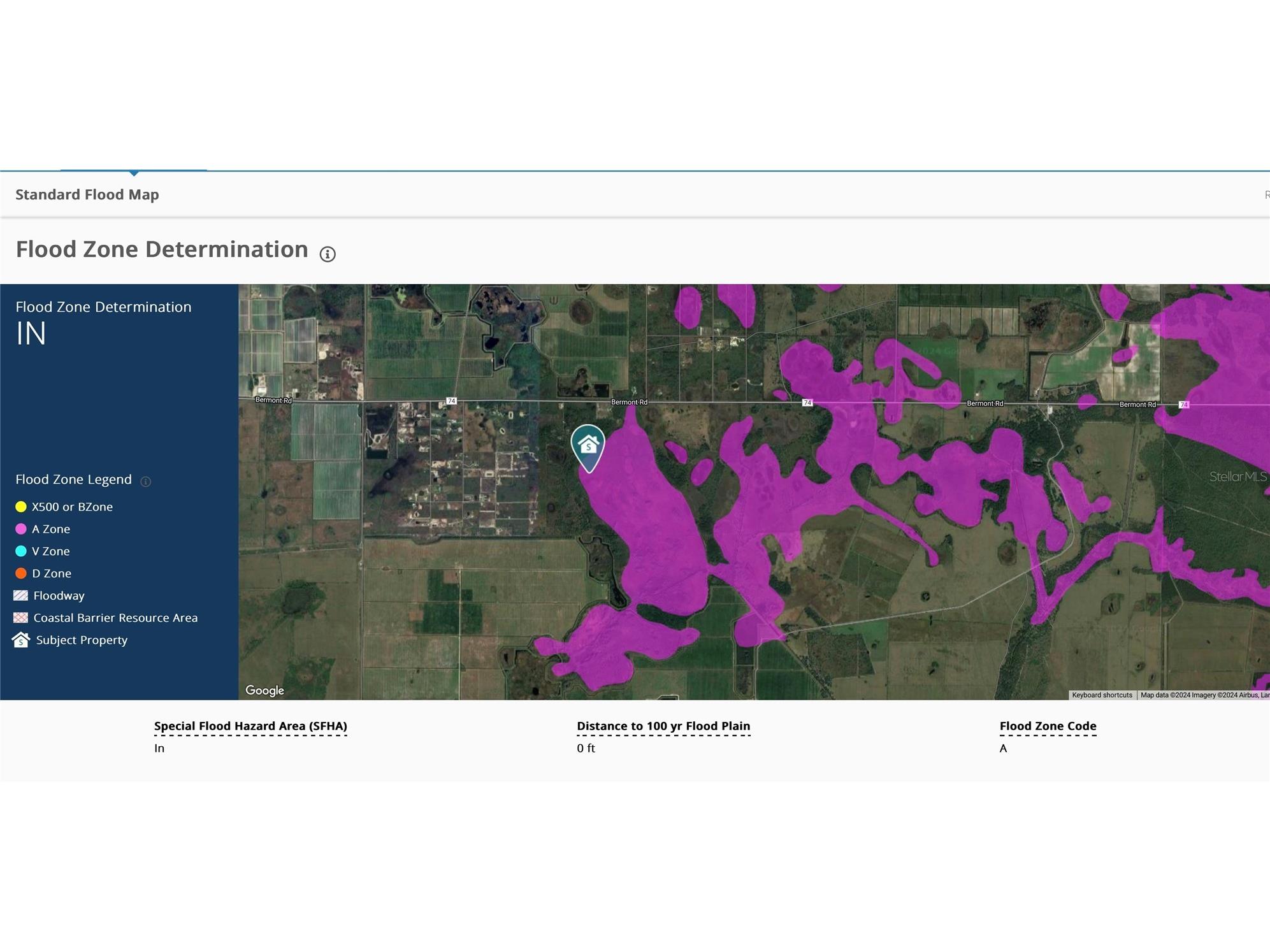Screen dimensions: 1270x952
Task: Click the orange D Zone legend dot
Action: 21,573
